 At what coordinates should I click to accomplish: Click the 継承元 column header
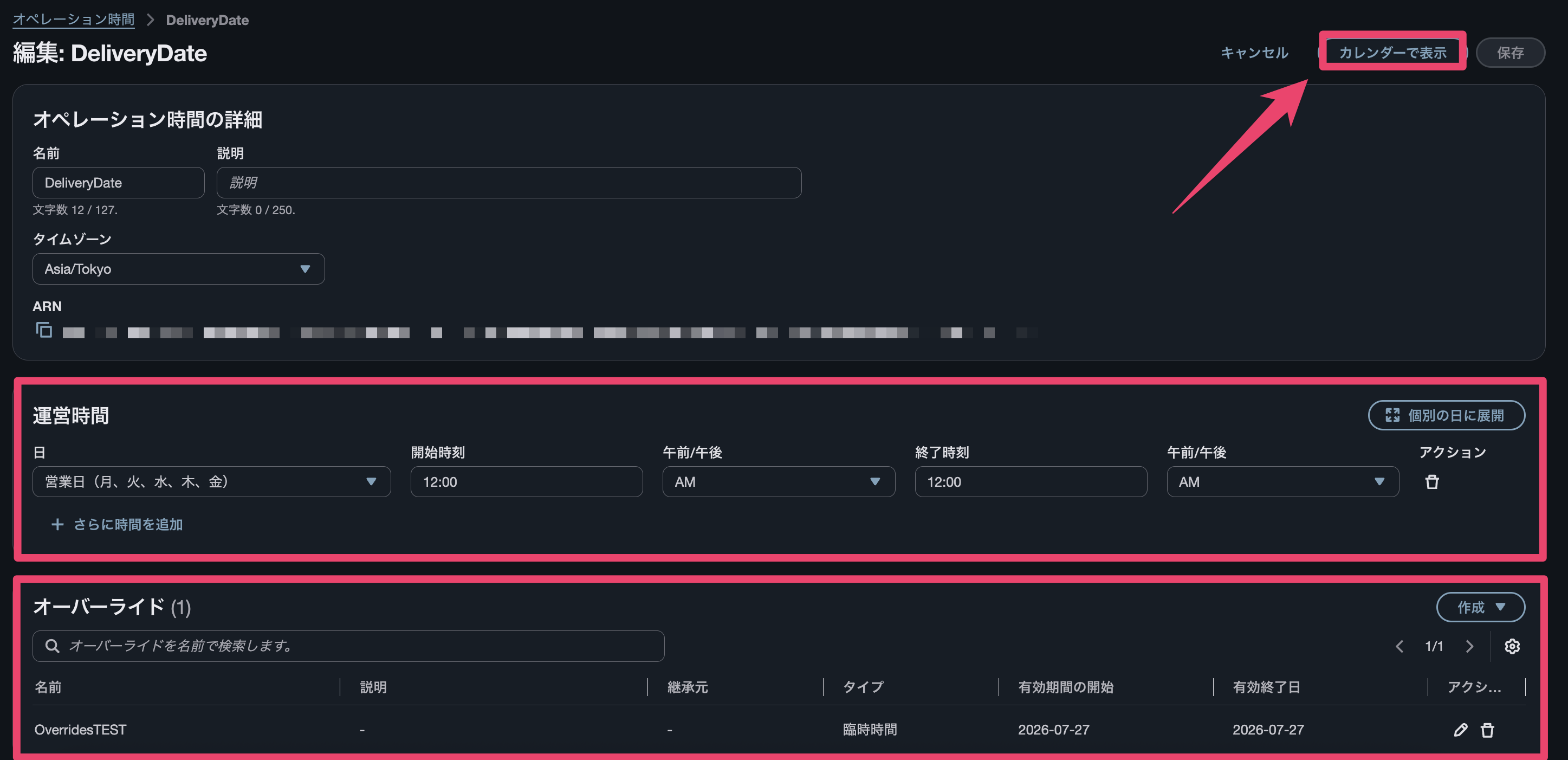687,687
